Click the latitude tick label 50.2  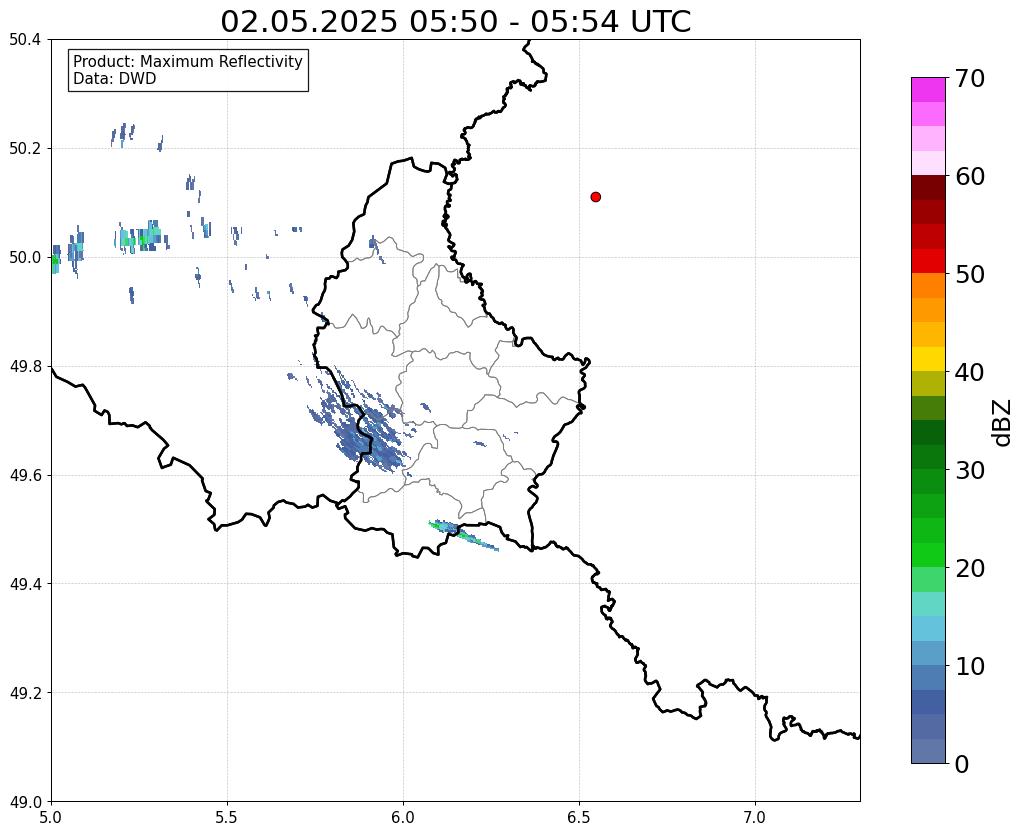25,149
